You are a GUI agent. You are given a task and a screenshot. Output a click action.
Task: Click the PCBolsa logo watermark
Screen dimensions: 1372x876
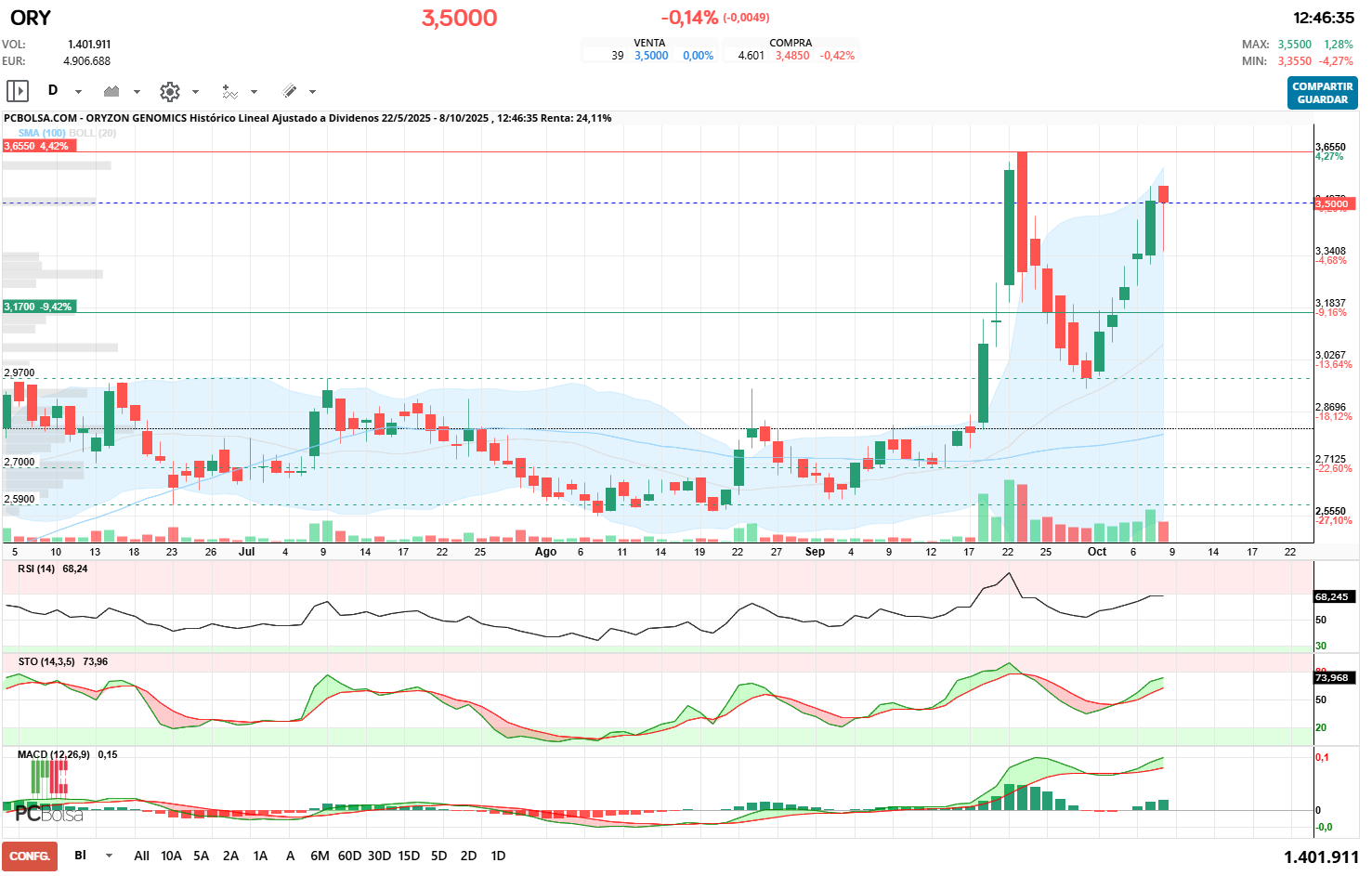click(x=49, y=814)
